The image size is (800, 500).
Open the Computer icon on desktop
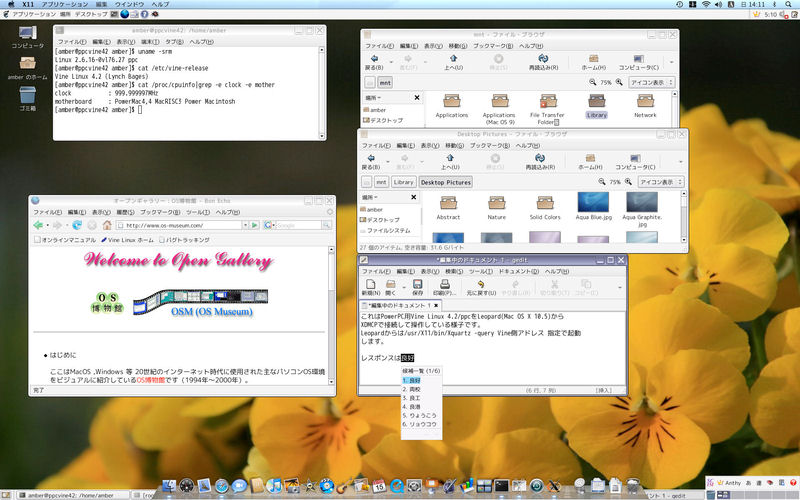[28, 37]
